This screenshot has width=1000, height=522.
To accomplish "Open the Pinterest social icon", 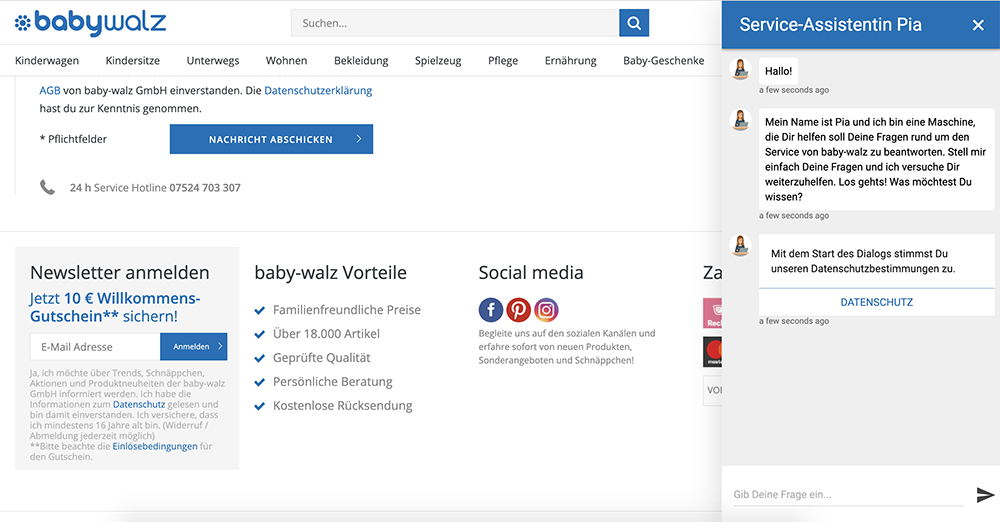I will (518, 310).
